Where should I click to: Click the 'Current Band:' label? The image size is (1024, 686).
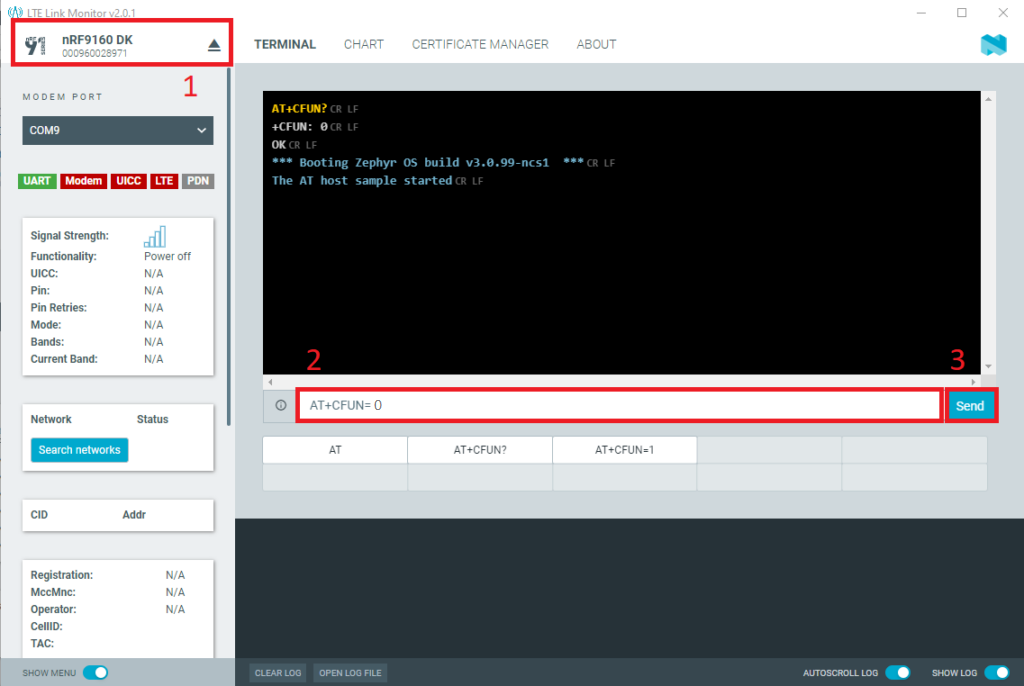pyautogui.click(x=64, y=359)
